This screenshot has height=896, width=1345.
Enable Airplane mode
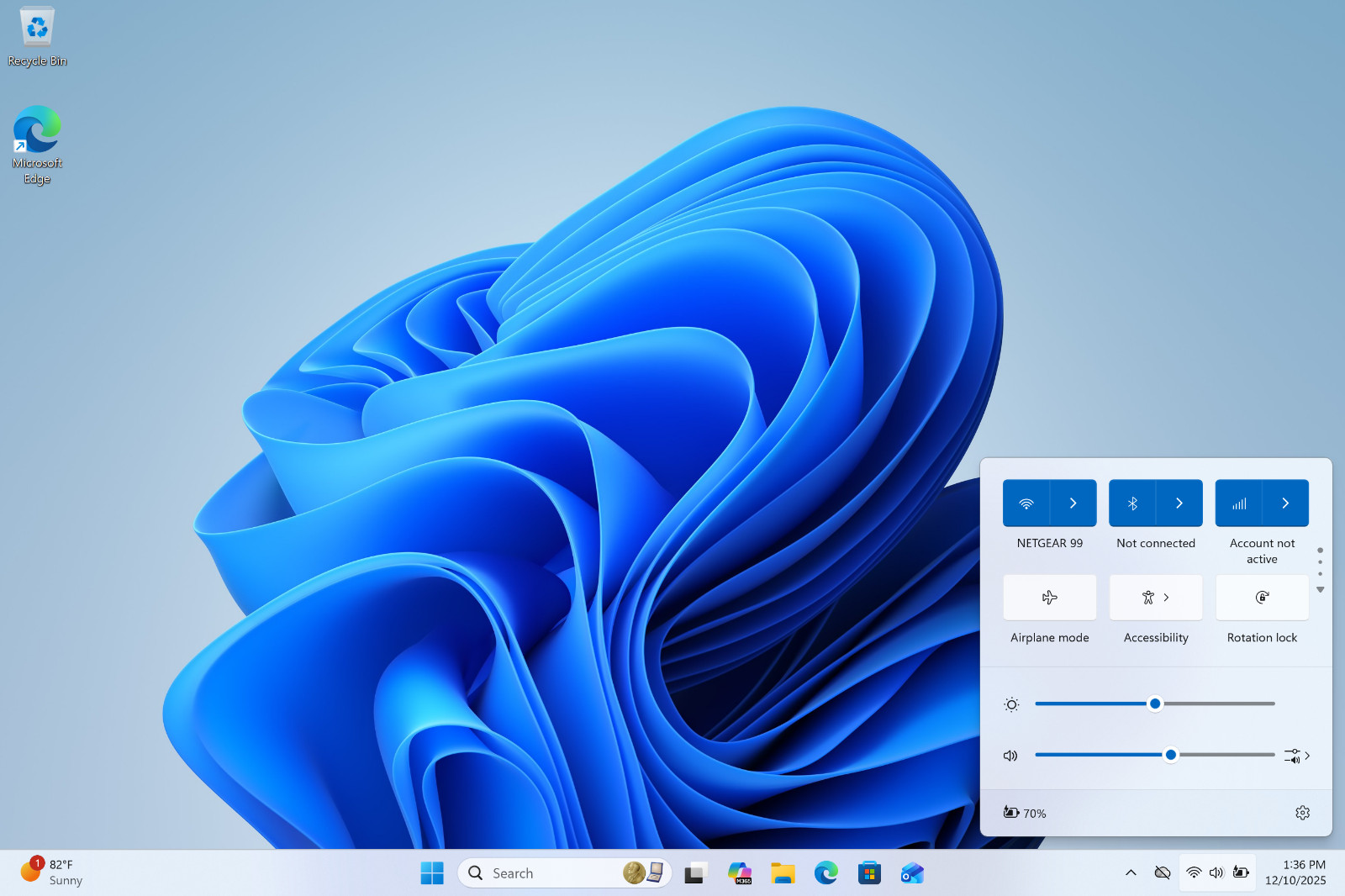[1049, 598]
